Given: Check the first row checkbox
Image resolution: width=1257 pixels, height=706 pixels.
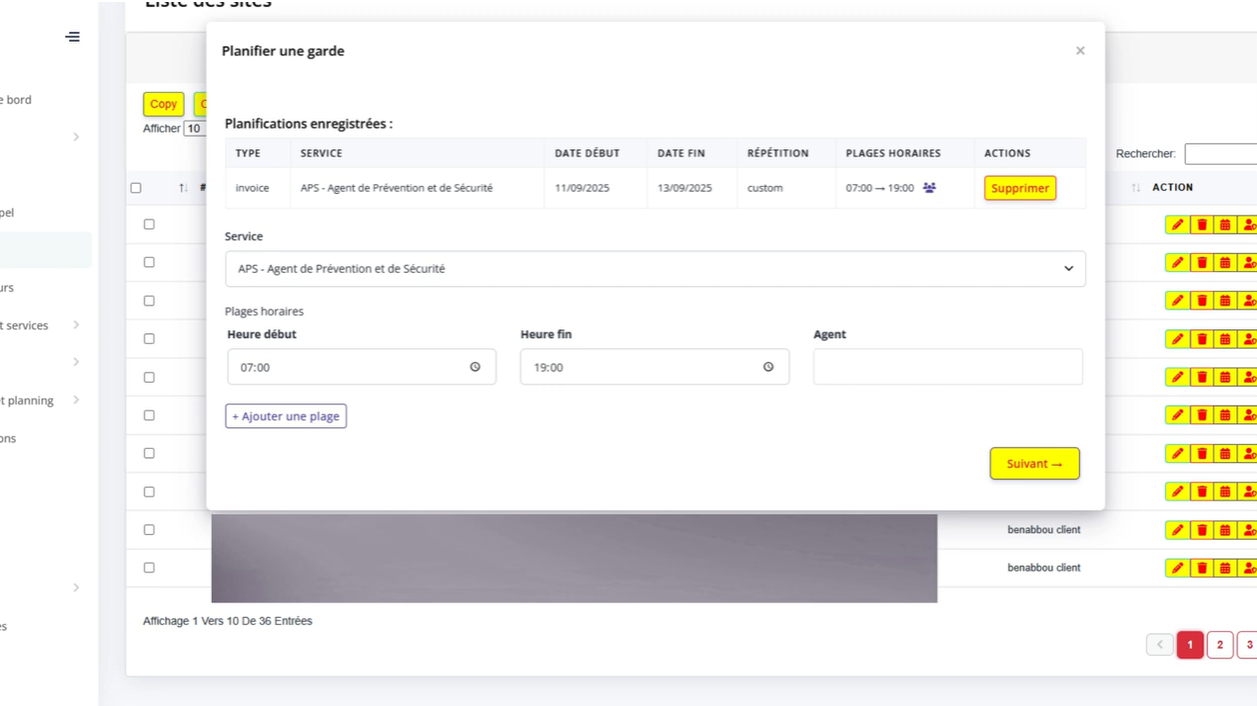Looking at the screenshot, I should pyautogui.click(x=149, y=224).
